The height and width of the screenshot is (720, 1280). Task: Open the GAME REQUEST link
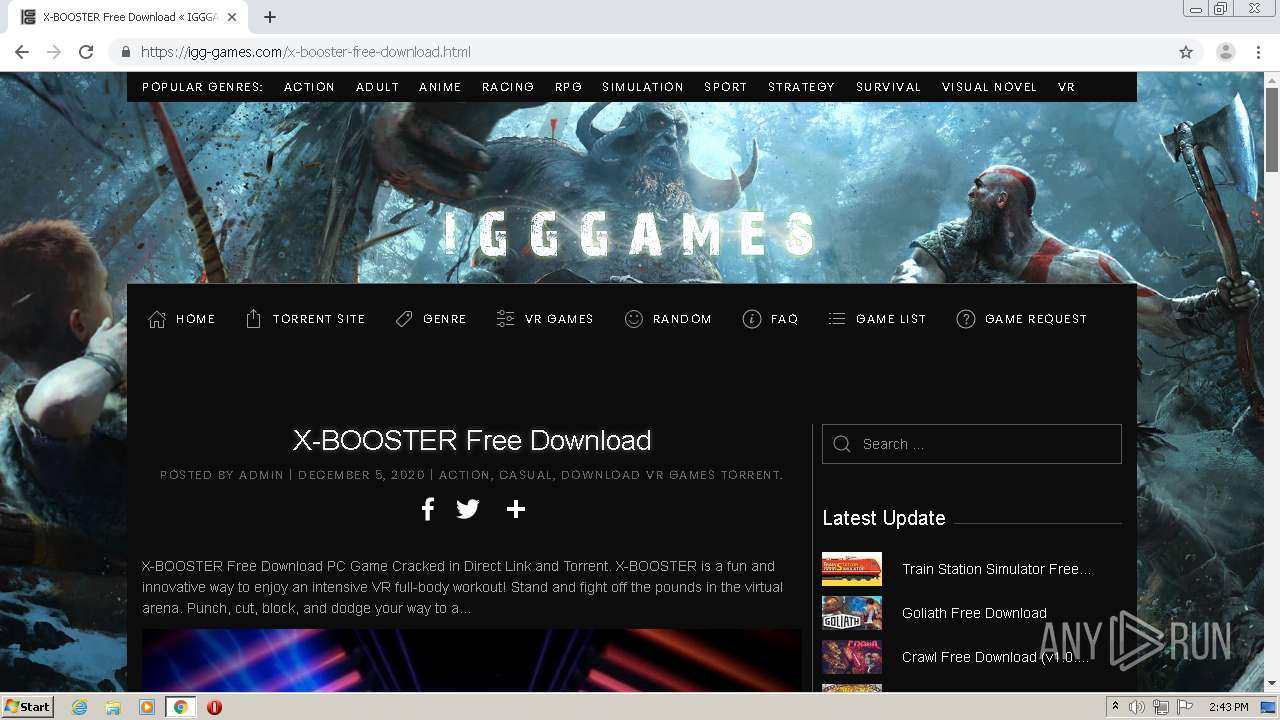click(1036, 319)
